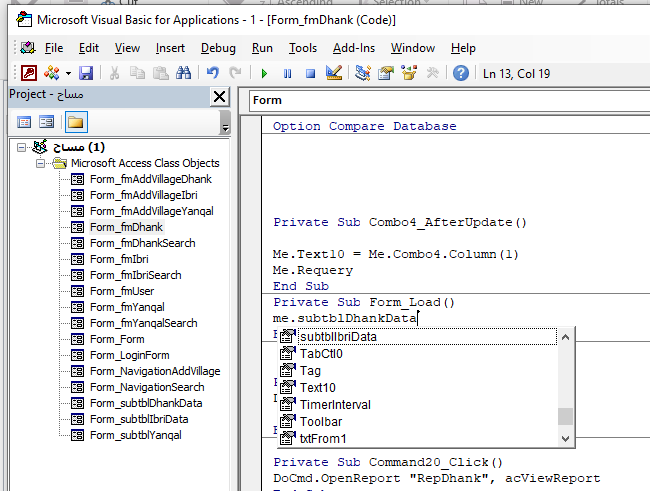
Task: Click the Paste clipboard icon
Action: pyautogui.click(x=160, y=73)
